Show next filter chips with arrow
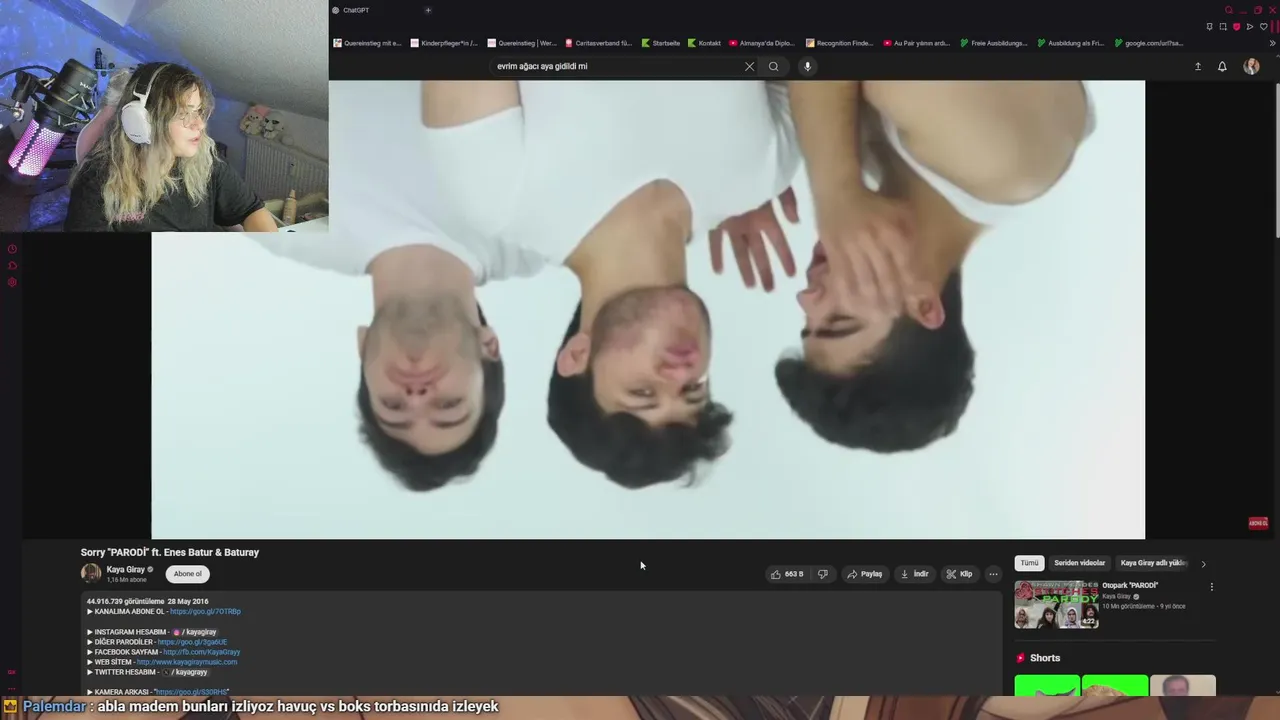The height and width of the screenshot is (720, 1280). (x=1203, y=564)
